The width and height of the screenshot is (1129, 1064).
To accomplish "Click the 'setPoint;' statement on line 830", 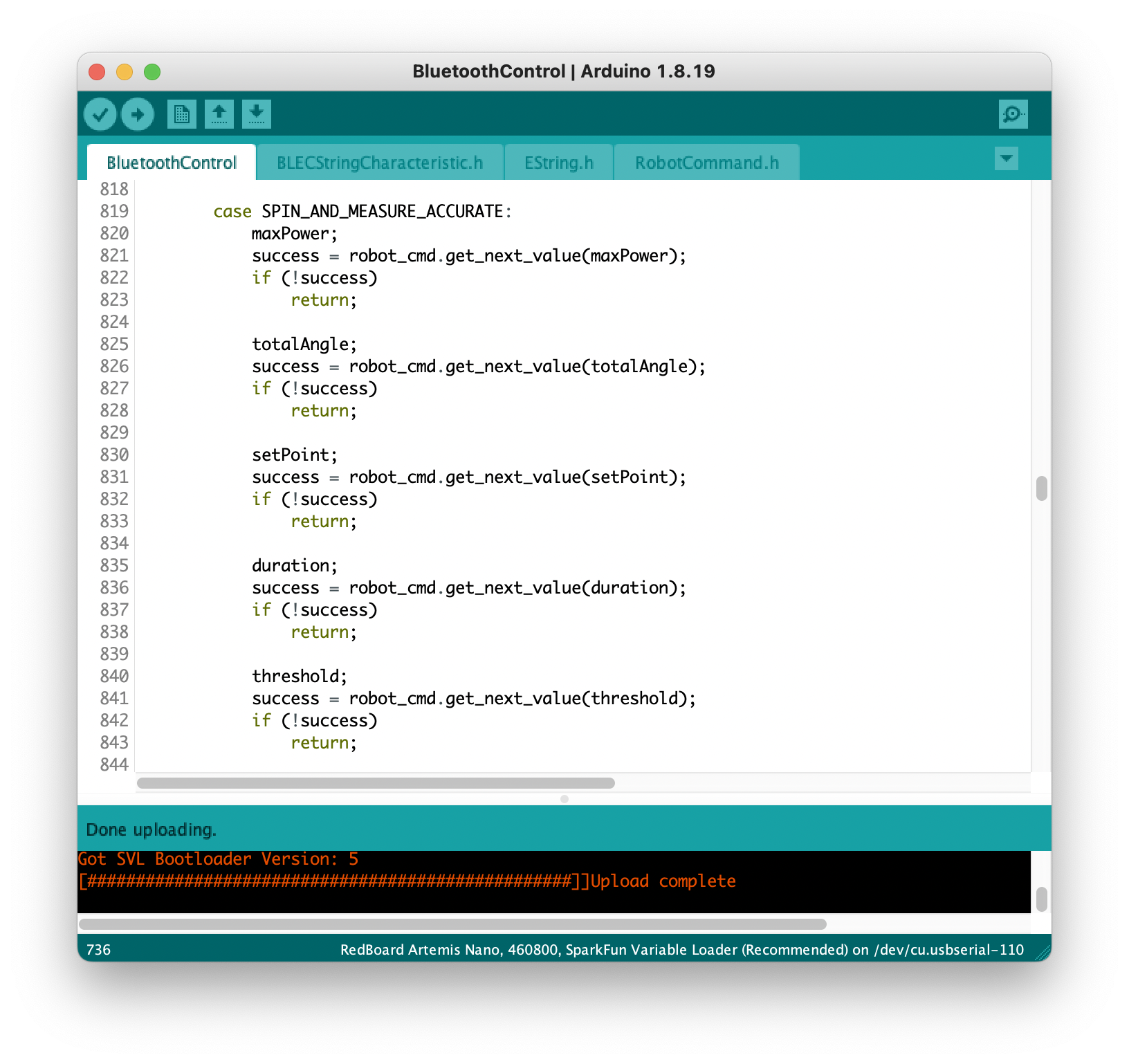I will tap(295, 455).
